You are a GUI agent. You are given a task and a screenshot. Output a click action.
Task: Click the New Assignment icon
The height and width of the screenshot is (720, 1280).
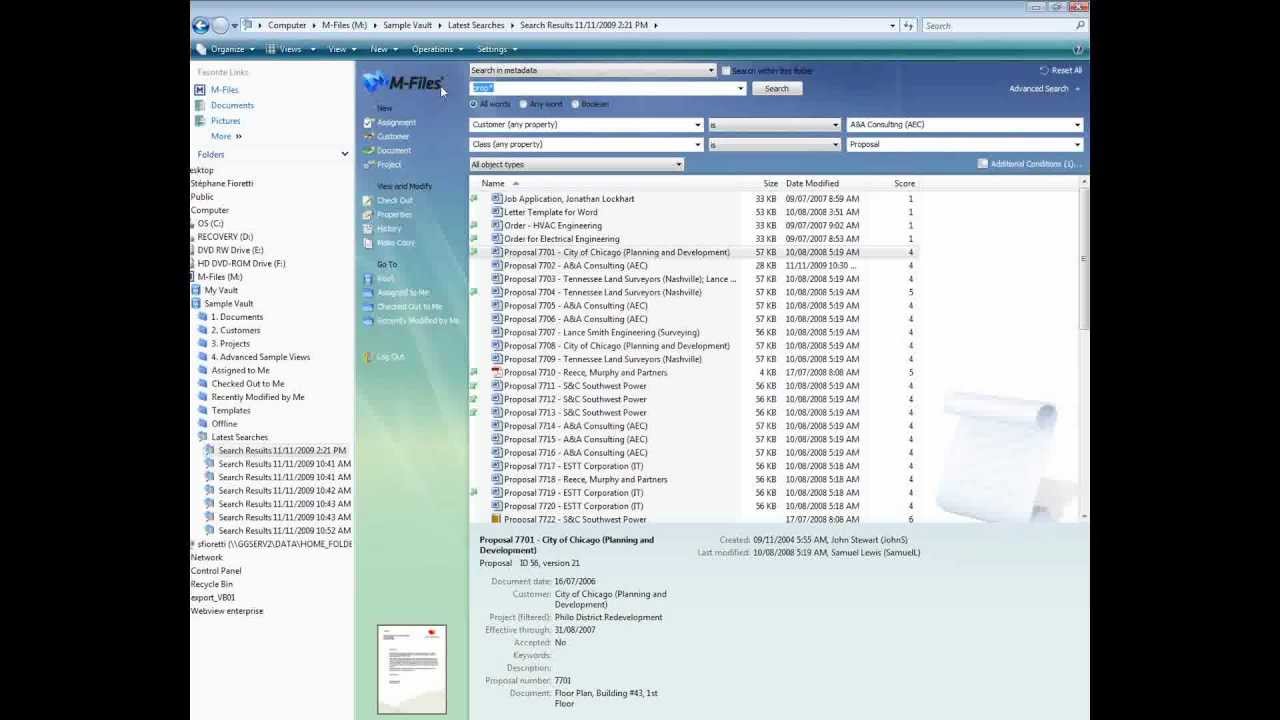(368, 122)
